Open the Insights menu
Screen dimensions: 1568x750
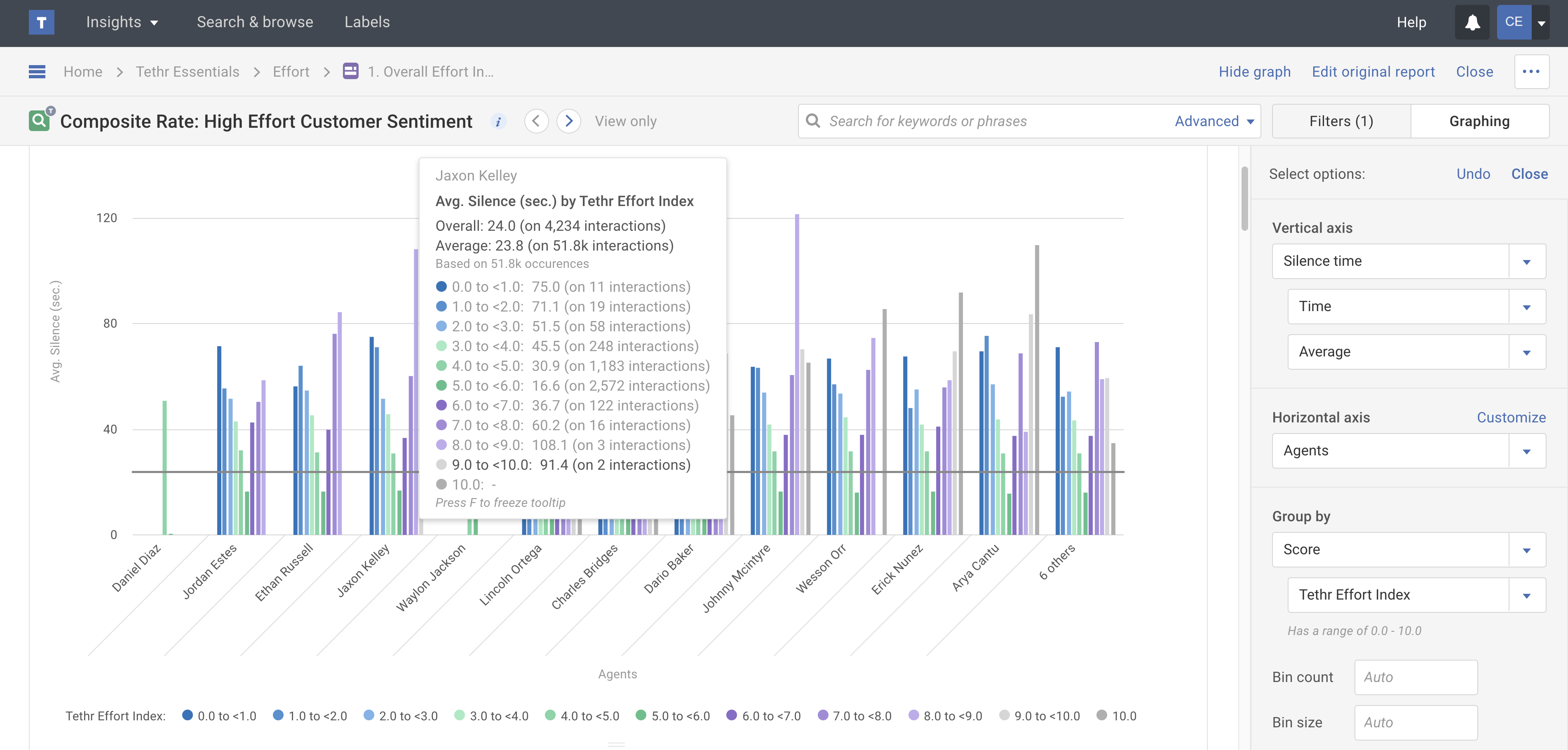[122, 23]
